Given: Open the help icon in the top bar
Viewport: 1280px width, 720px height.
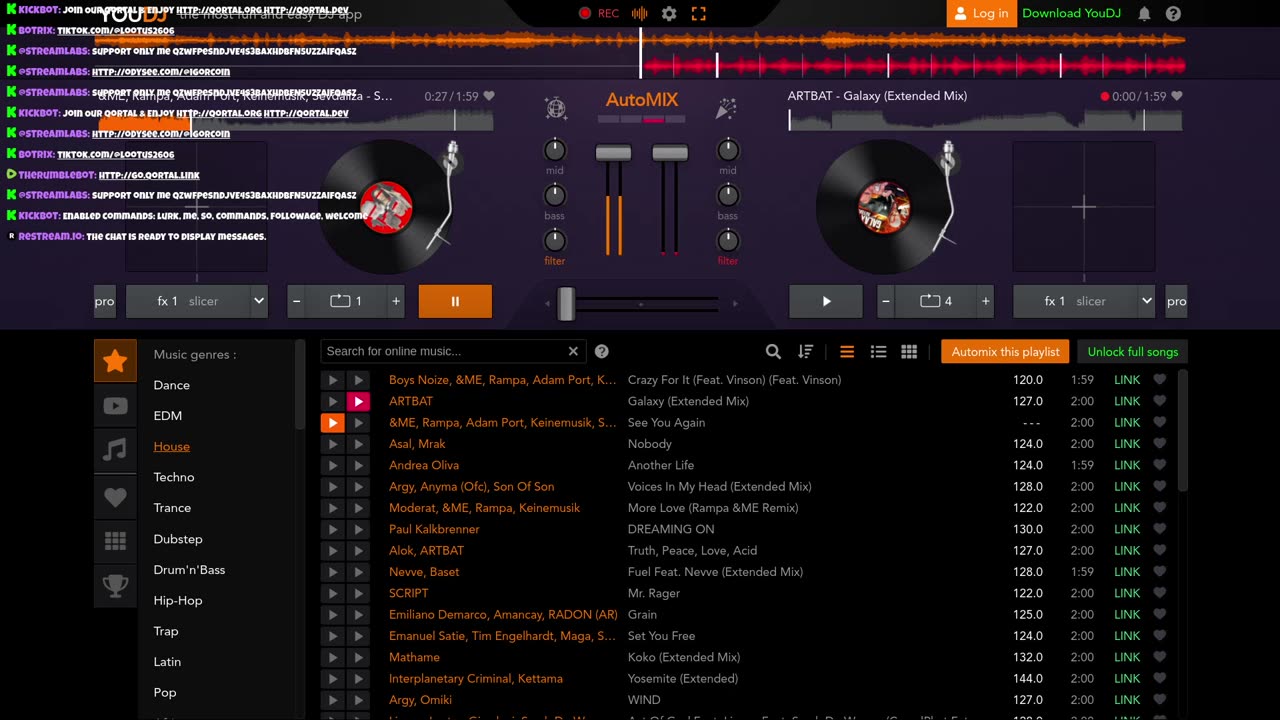Looking at the screenshot, I should click(1173, 13).
